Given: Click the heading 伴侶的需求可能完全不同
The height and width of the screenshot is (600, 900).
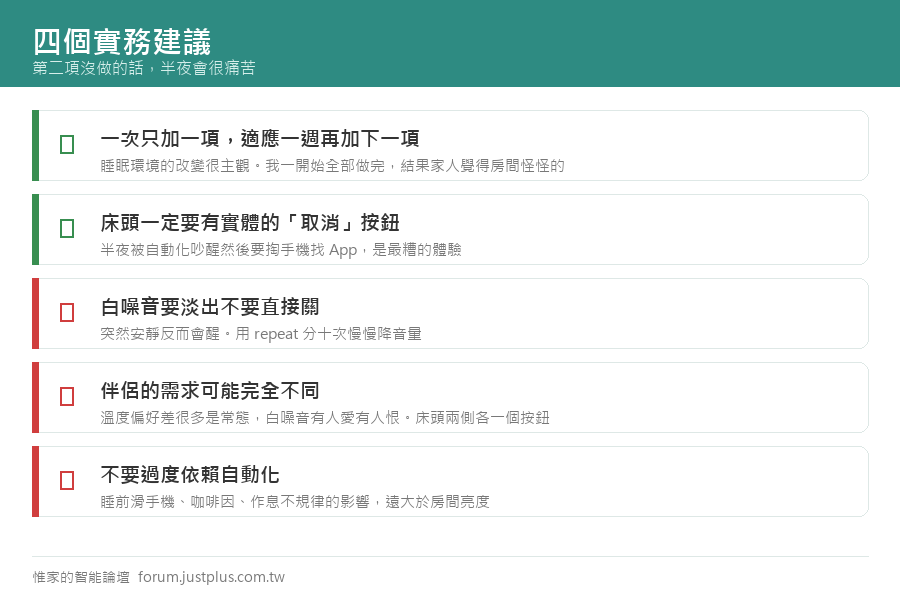Looking at the screenshot, I should coord(210,390).
